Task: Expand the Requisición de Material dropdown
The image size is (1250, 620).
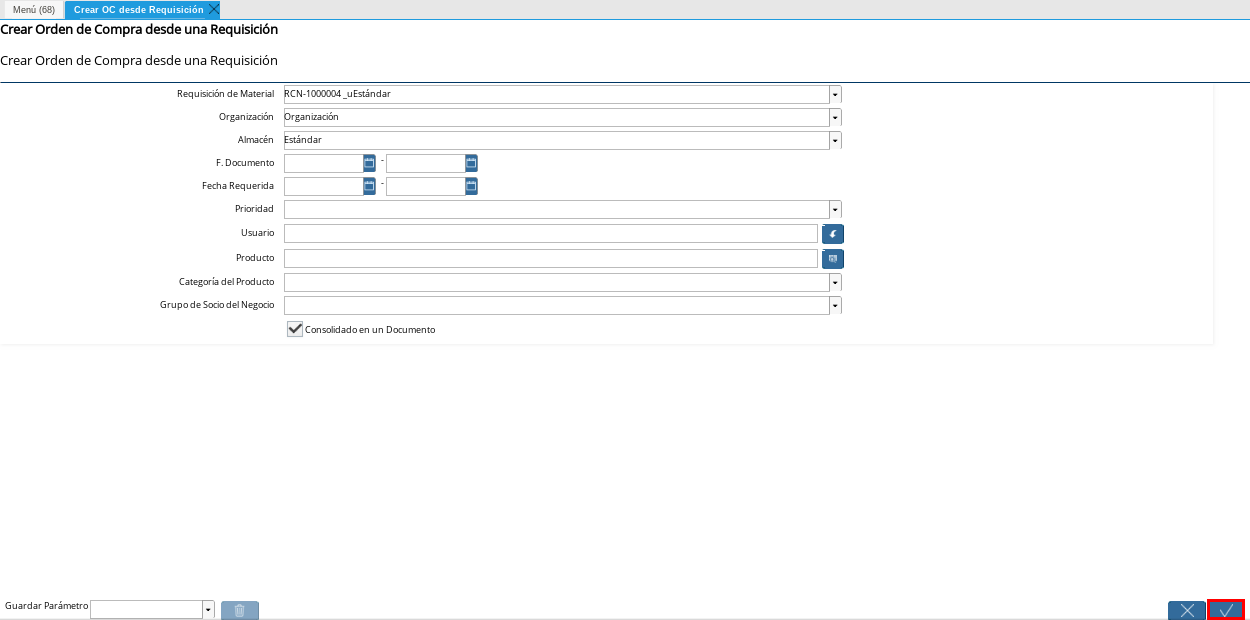Action: click(835, 94)
